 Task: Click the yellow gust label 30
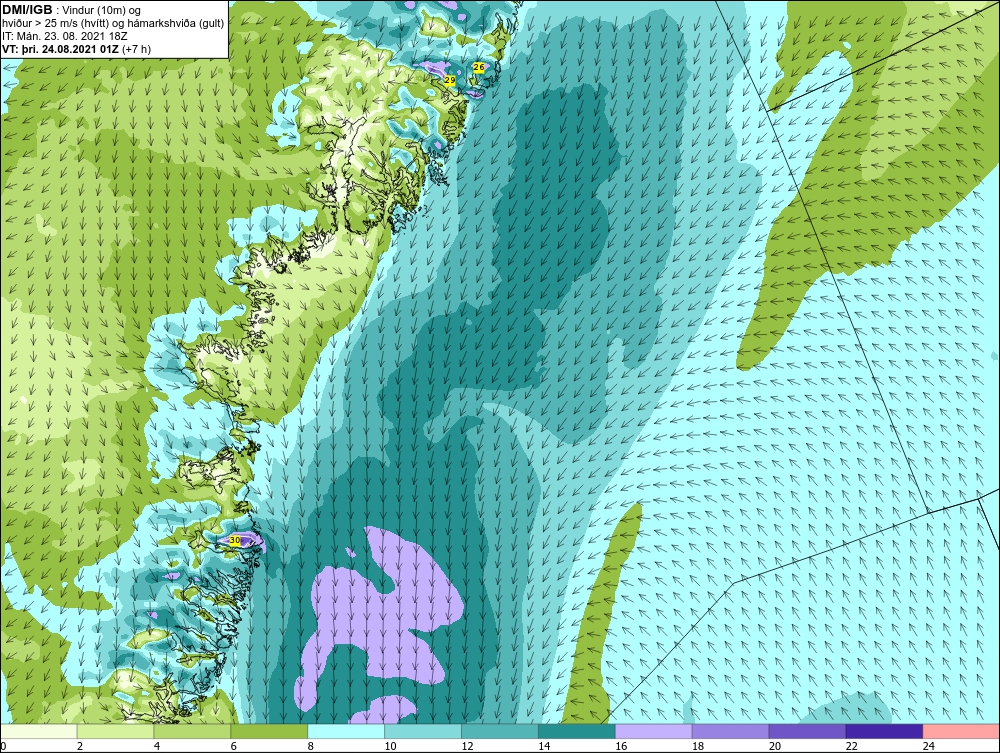click(235, 540)
